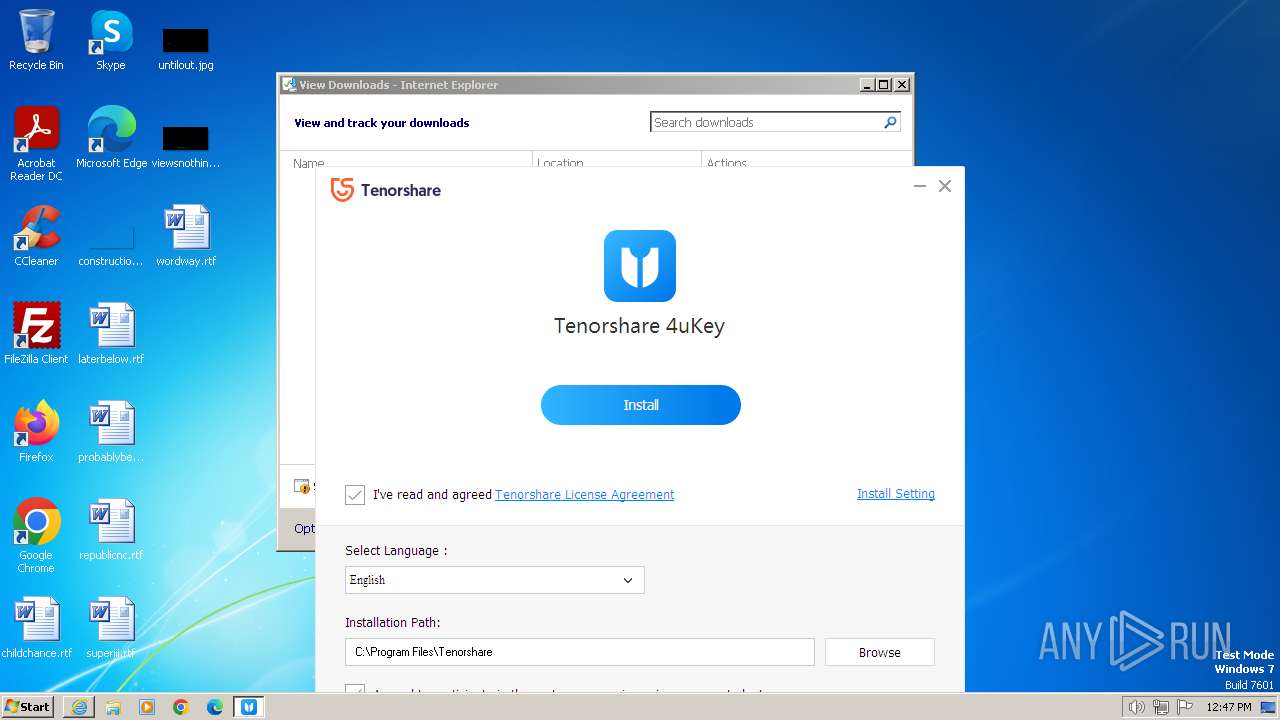Click Actions column header in View Downloads

[727, 162]
